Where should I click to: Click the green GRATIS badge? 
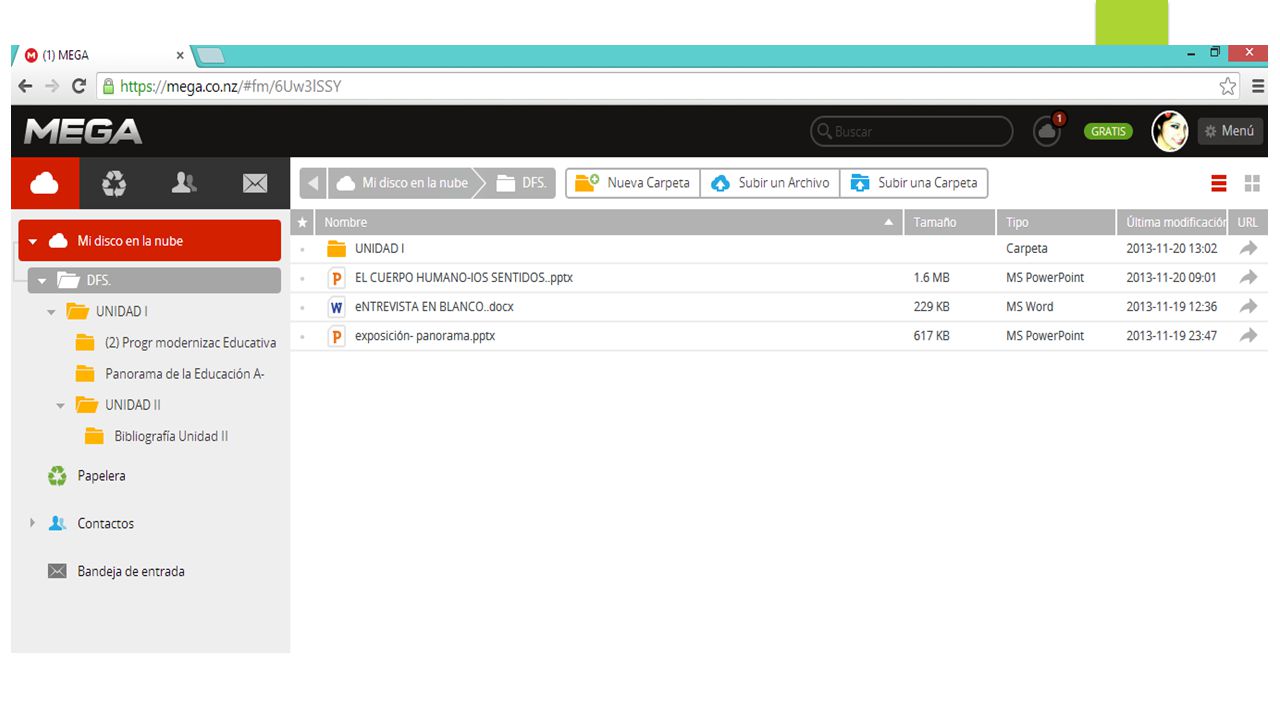pos(1108,131)
